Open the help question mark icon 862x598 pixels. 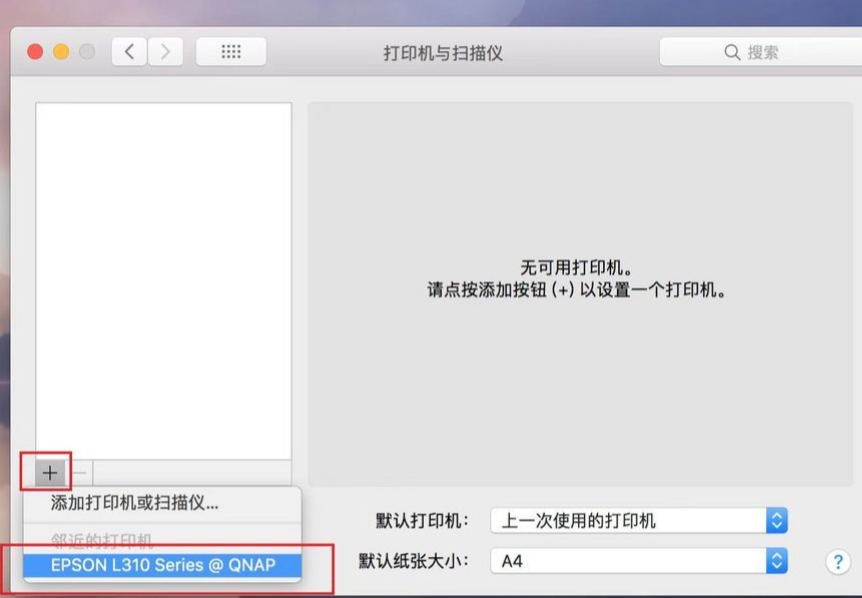837,560
